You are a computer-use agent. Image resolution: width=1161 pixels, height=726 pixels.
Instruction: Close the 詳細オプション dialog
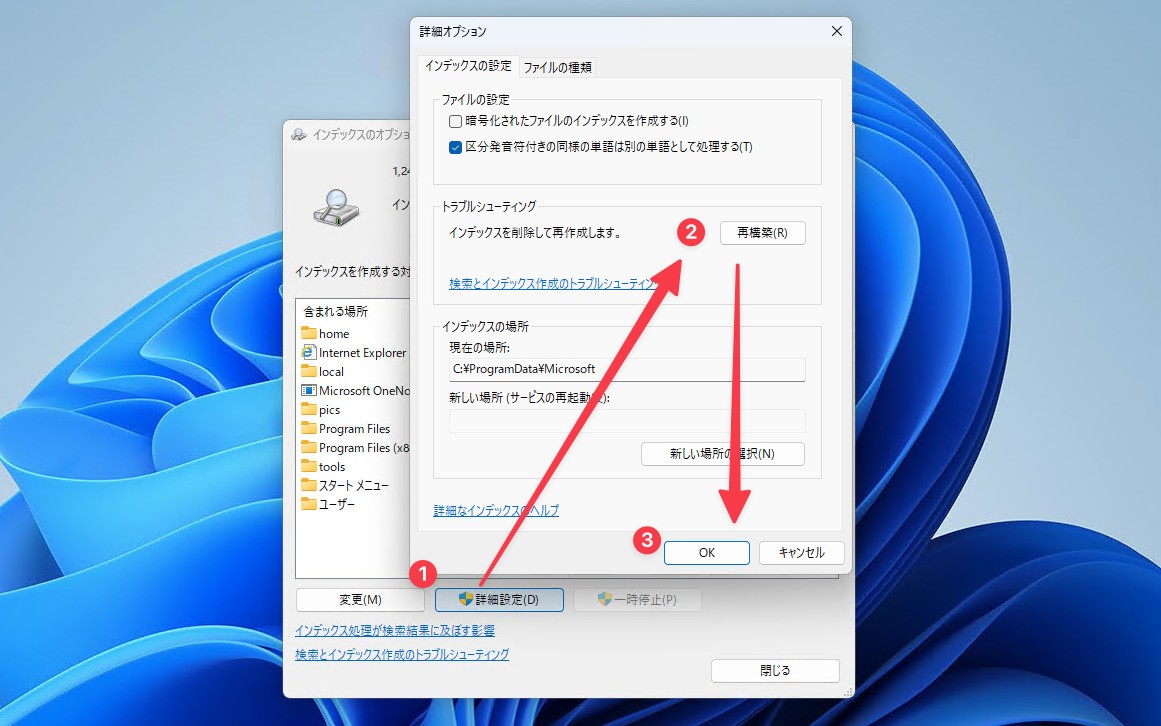[837, 31]
